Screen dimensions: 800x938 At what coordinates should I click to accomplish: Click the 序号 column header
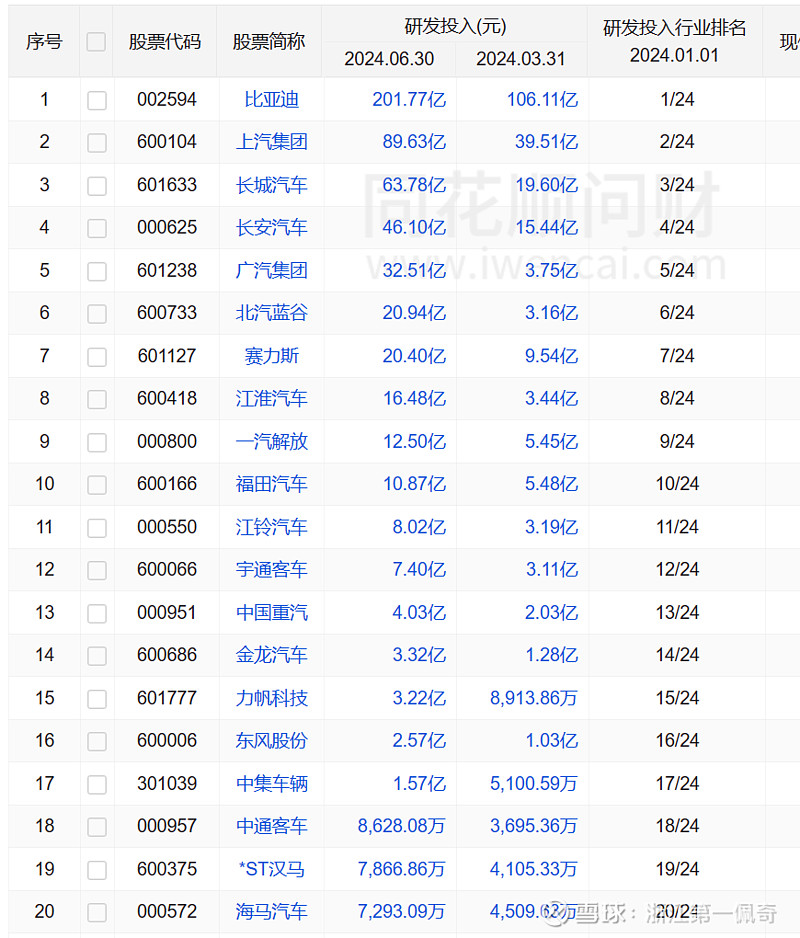[44, 42]
